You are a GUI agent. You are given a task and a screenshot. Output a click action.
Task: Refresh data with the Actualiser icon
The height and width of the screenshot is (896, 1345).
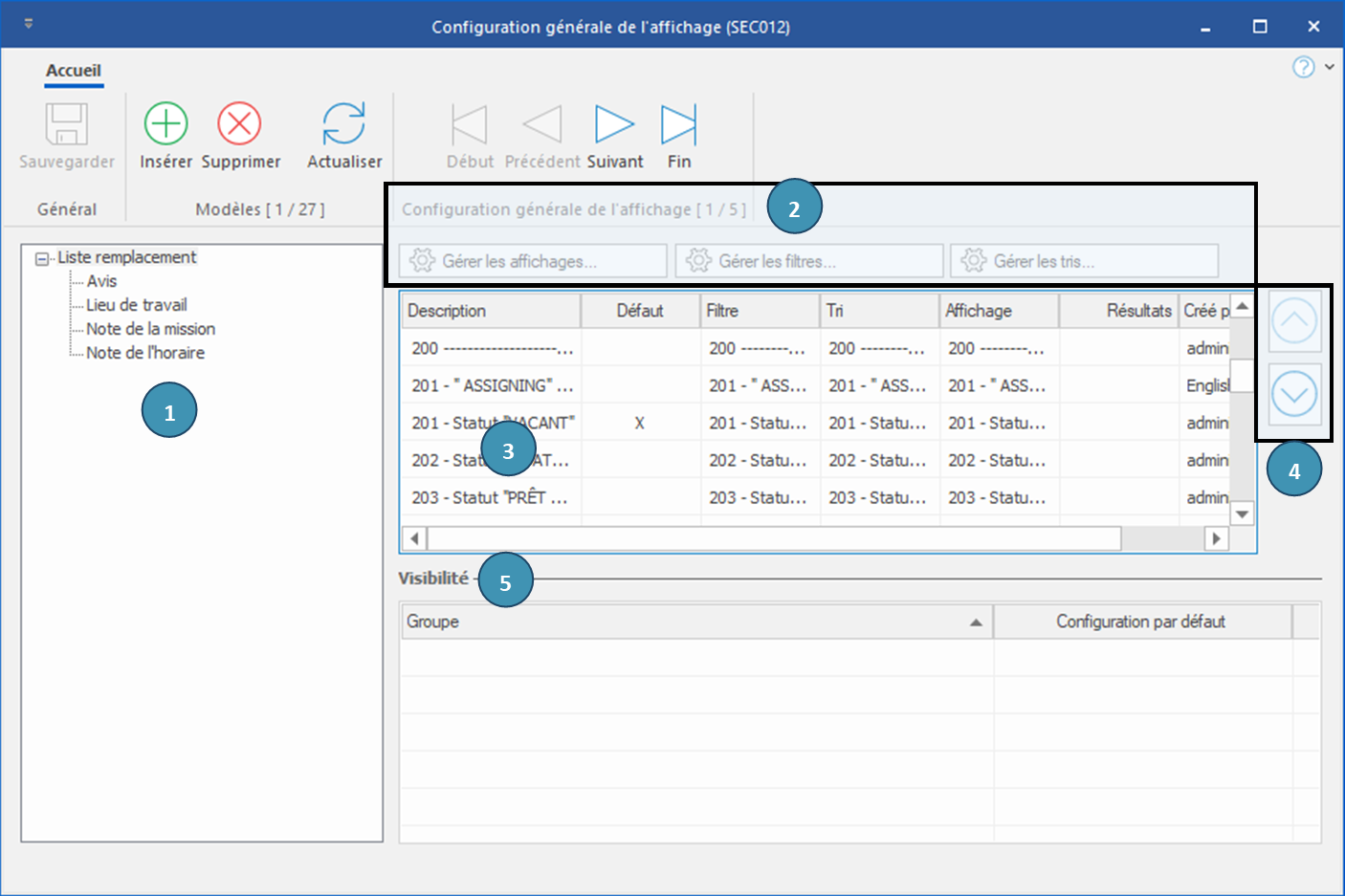343,124
